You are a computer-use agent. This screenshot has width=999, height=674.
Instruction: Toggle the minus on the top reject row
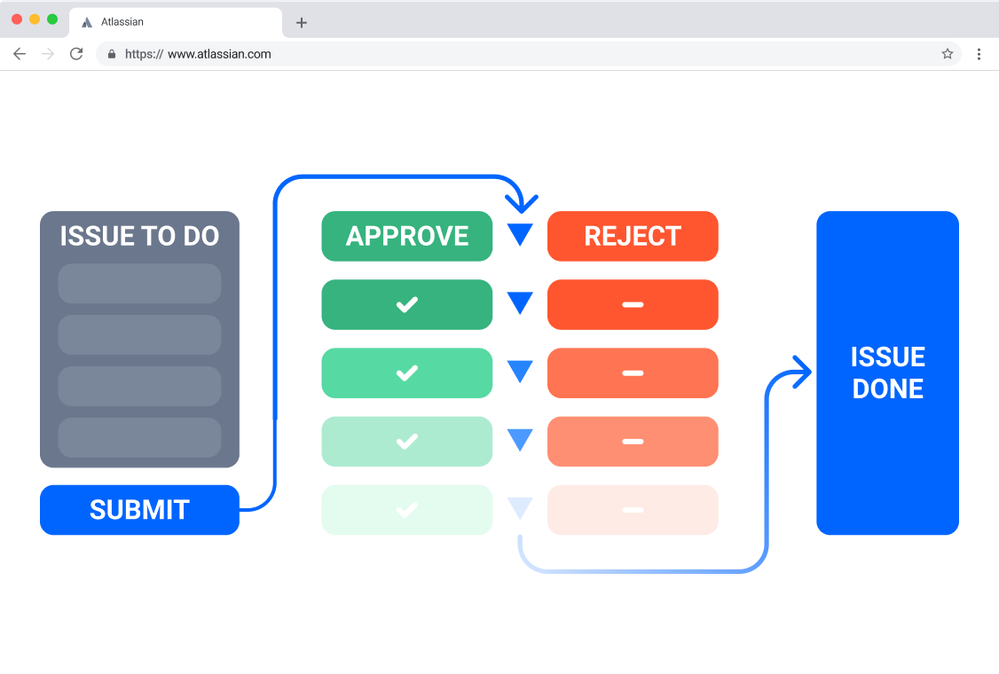[632, 304]
